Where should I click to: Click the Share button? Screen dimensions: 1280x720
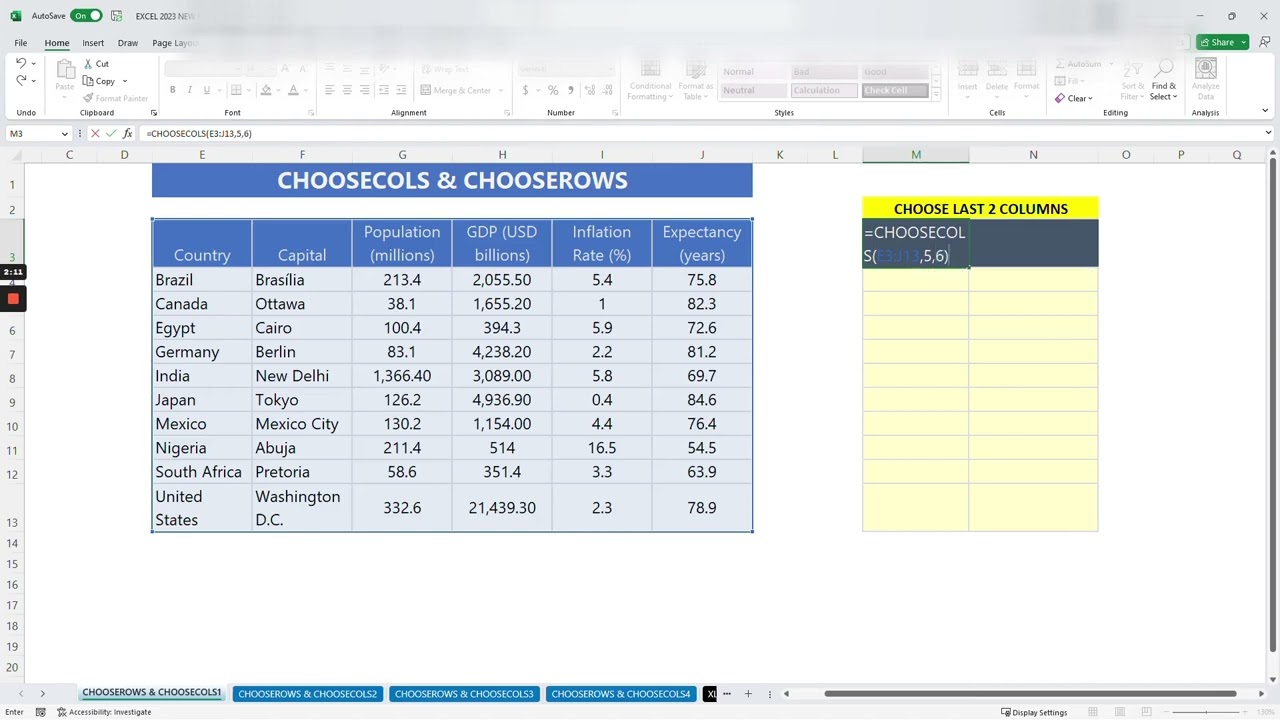(x=1219, y=42)
